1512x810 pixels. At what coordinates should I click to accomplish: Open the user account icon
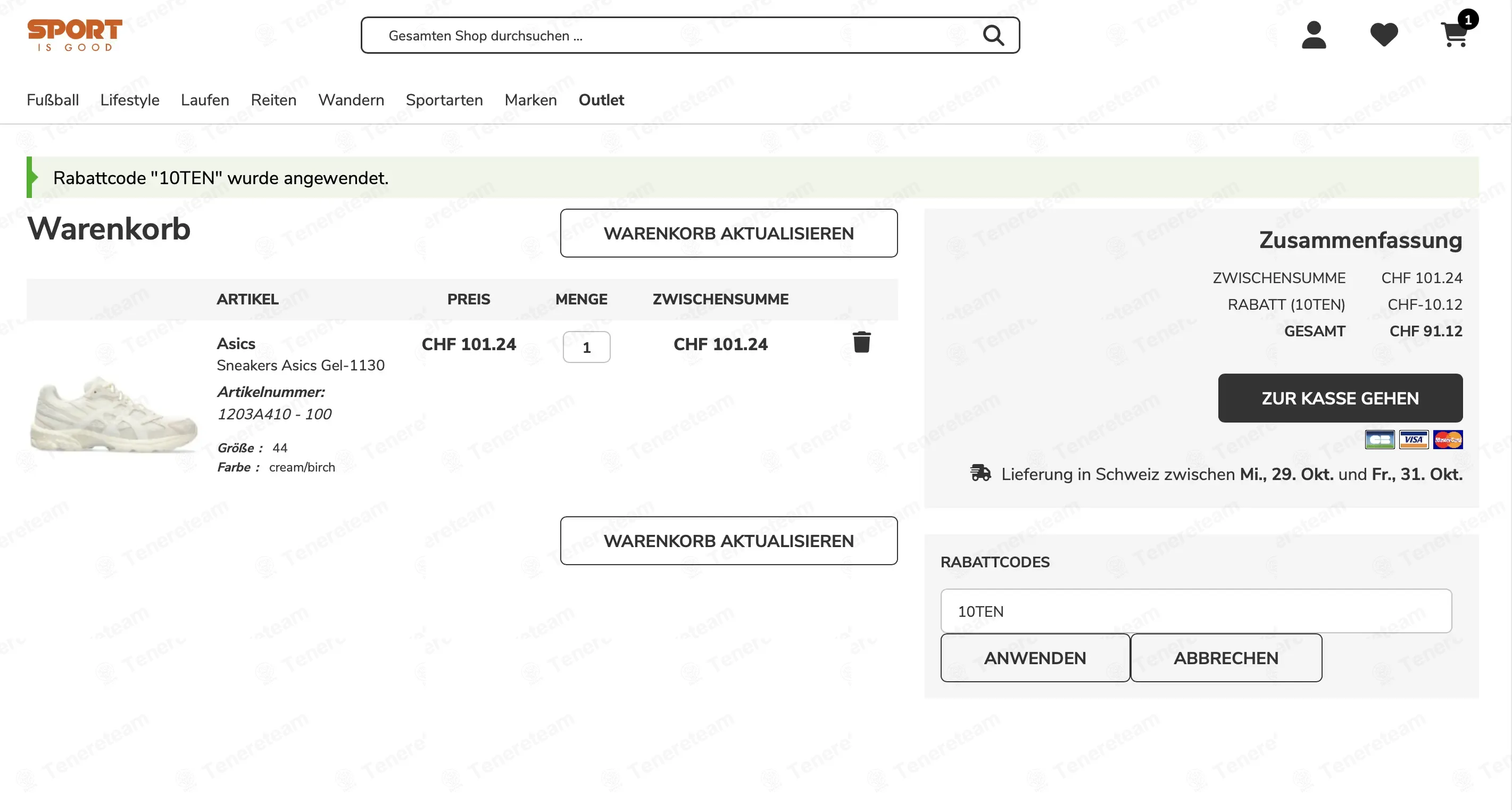pos(1314,35)
